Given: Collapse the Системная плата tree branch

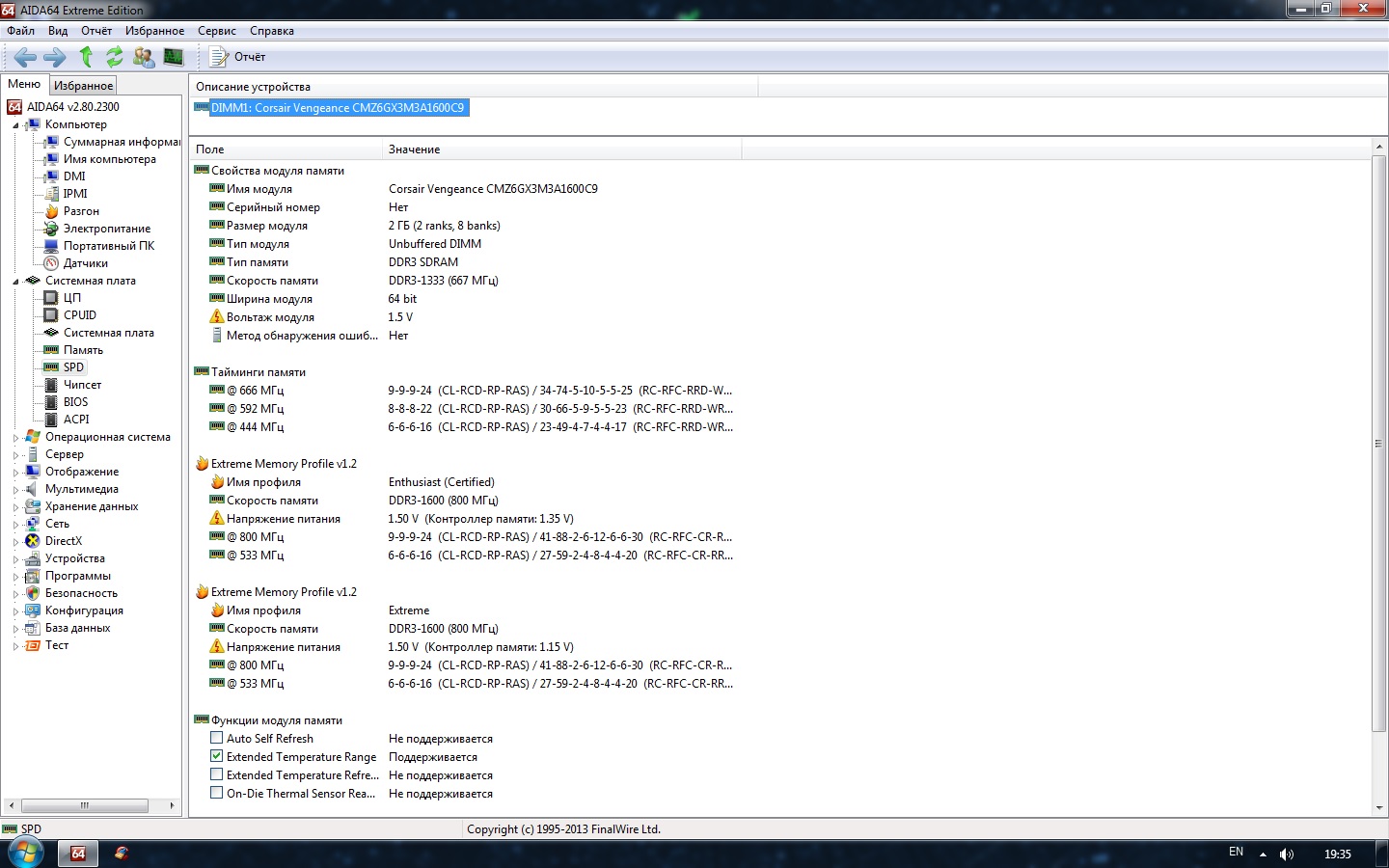Looking at the screenshot, I should tap(15, 282).
